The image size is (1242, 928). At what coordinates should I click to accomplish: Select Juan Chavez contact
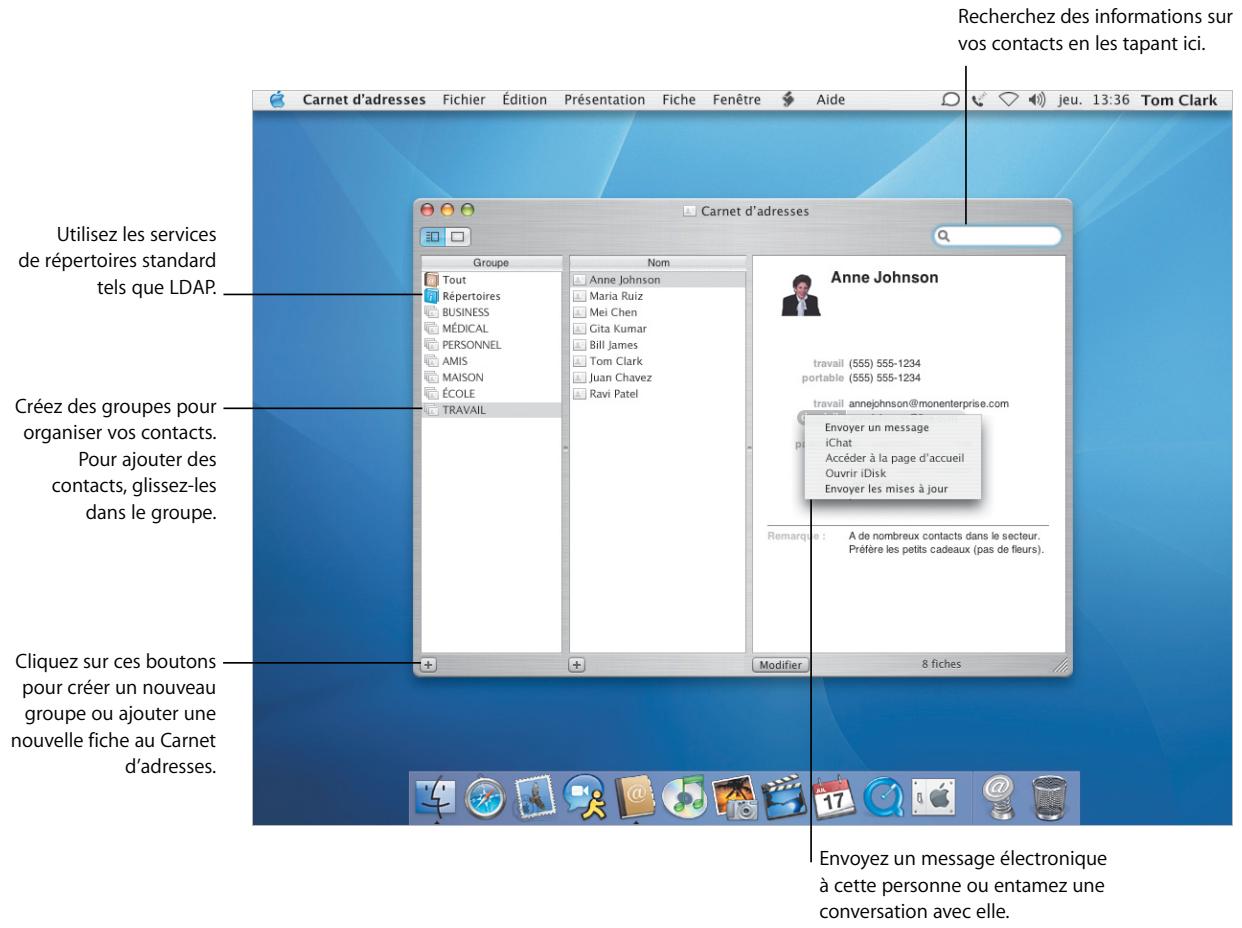(658, 377)
